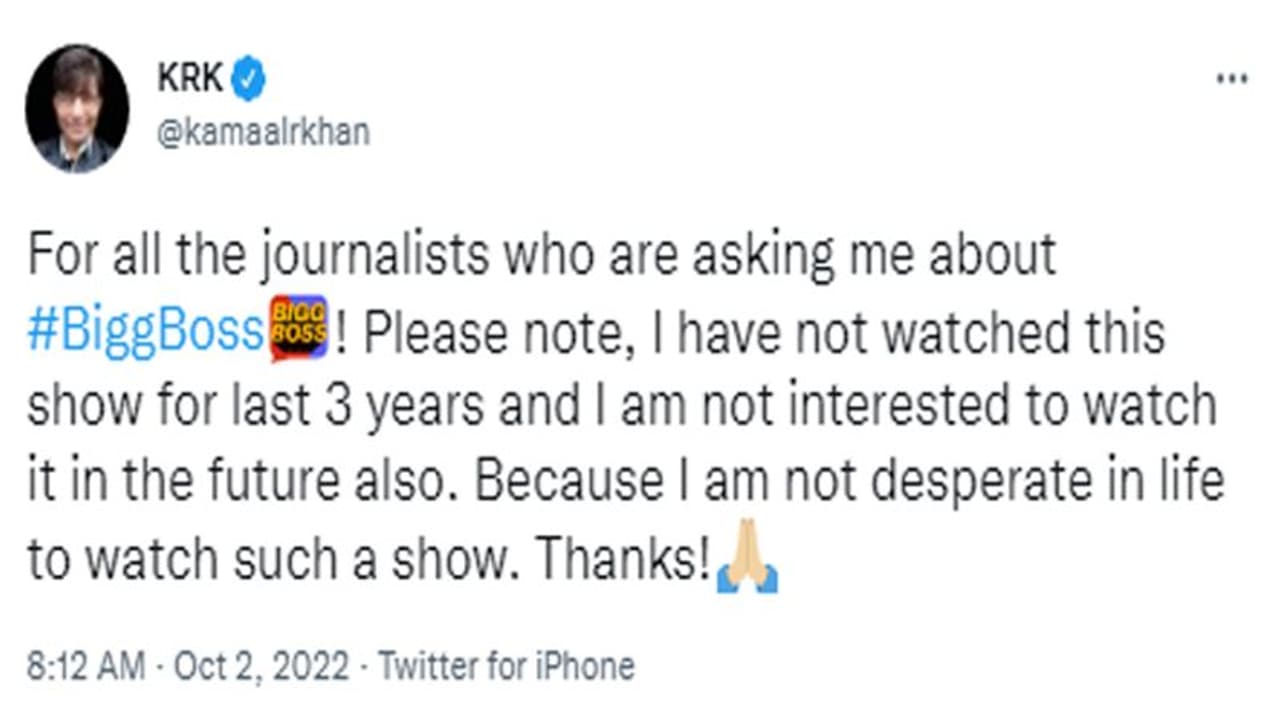Visit the @kamaalrkhan handle profile
This screenshot has width=1280, height=722.
(263, 132)
